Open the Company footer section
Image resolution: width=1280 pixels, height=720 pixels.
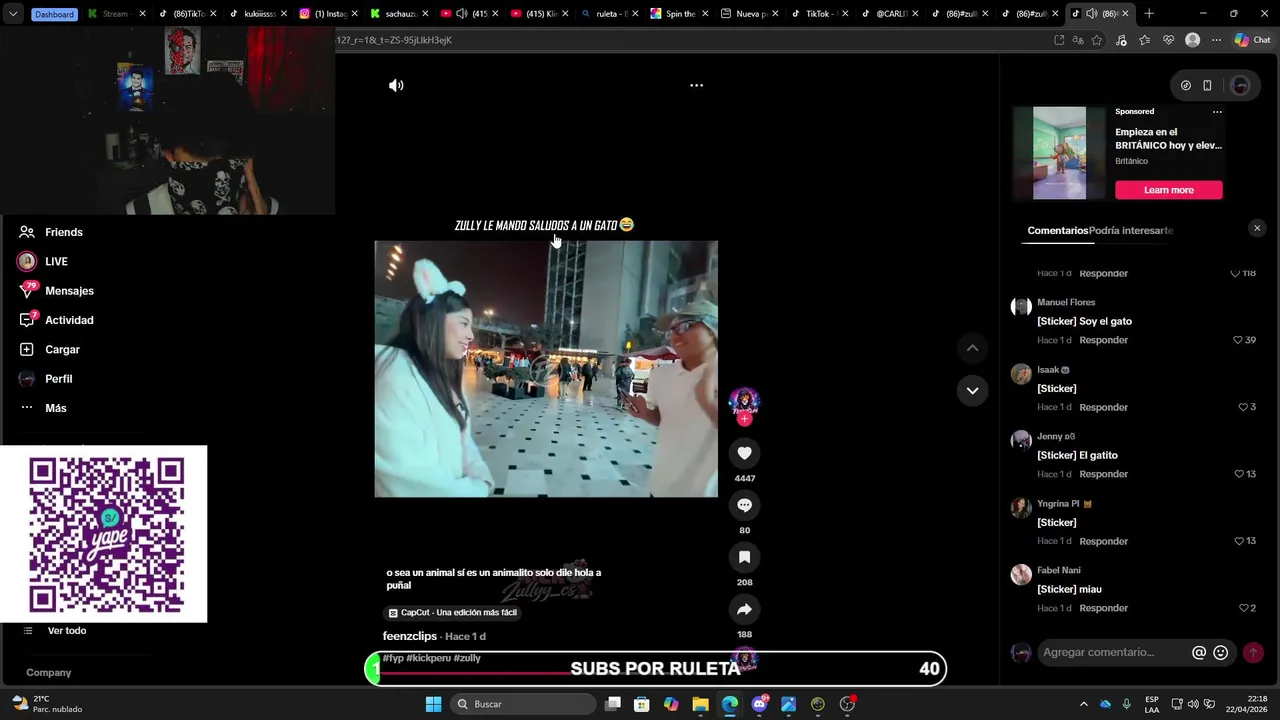coord(49,673)
